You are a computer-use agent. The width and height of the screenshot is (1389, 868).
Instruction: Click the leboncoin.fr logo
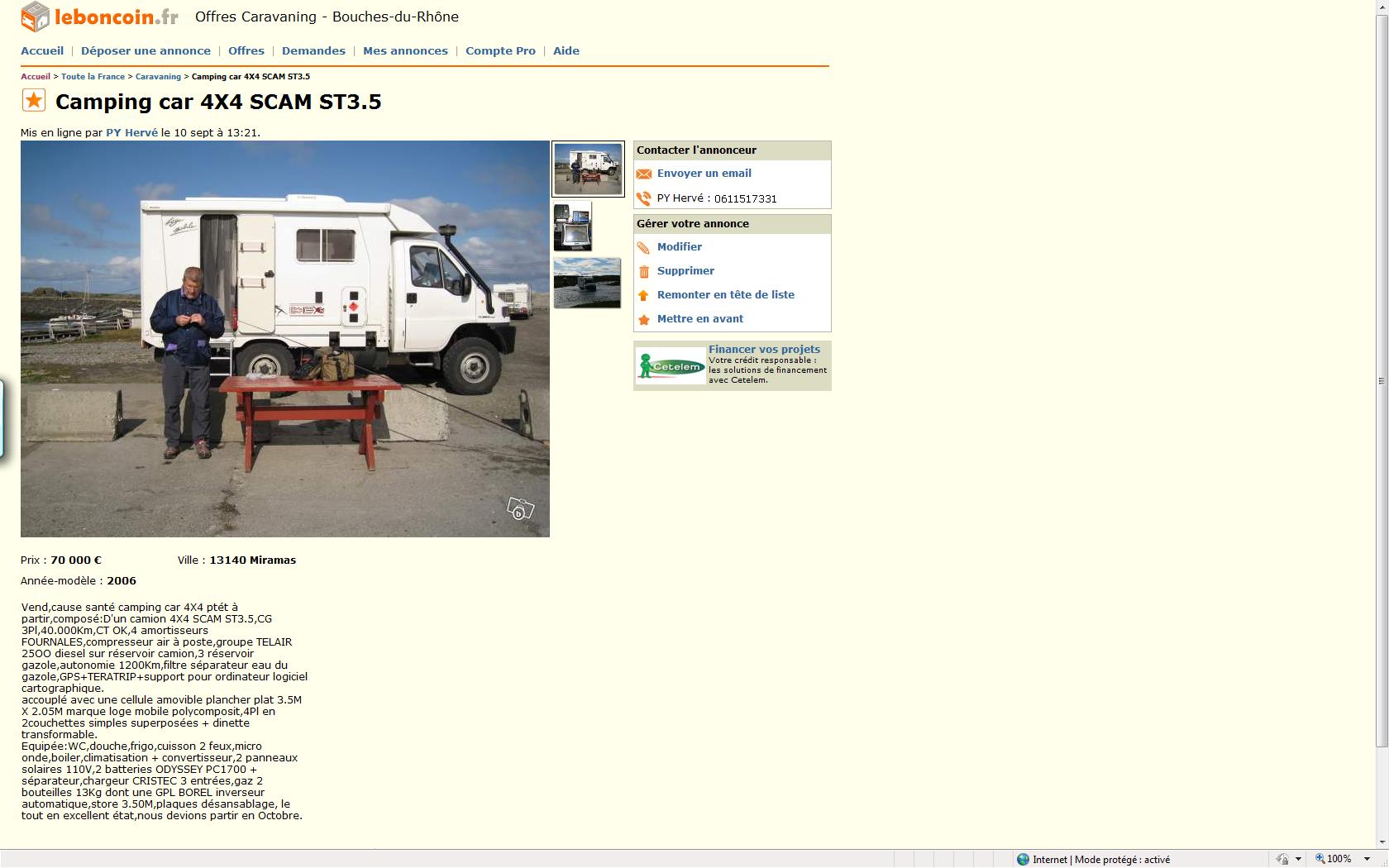(x=99, y=17)
